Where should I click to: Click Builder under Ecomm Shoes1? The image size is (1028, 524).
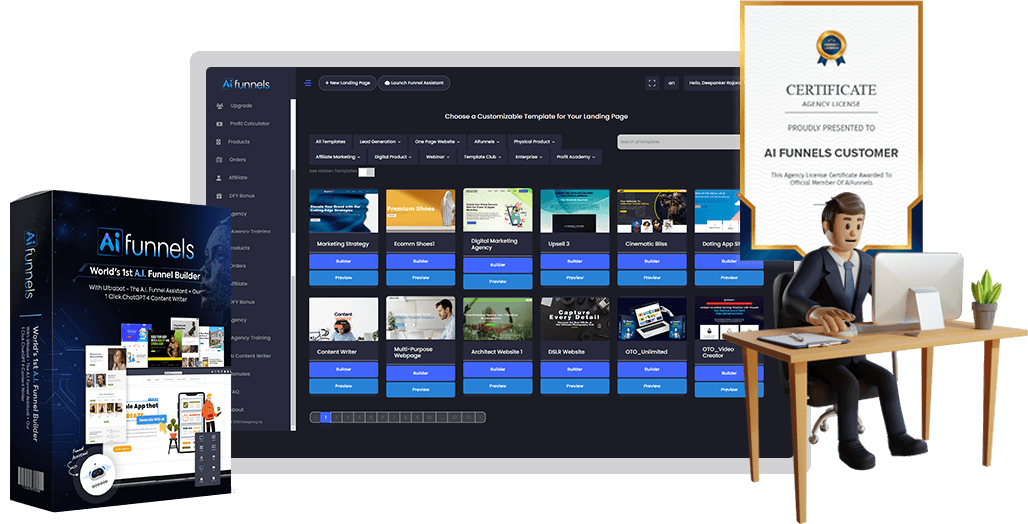point(420,261)
